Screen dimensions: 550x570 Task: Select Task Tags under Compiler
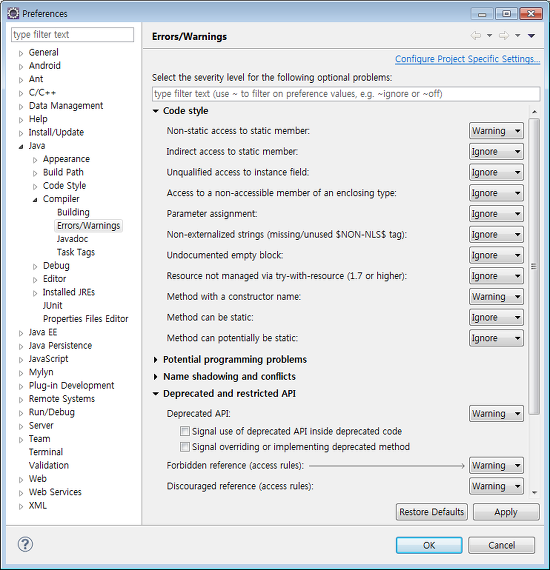point(76,252)
